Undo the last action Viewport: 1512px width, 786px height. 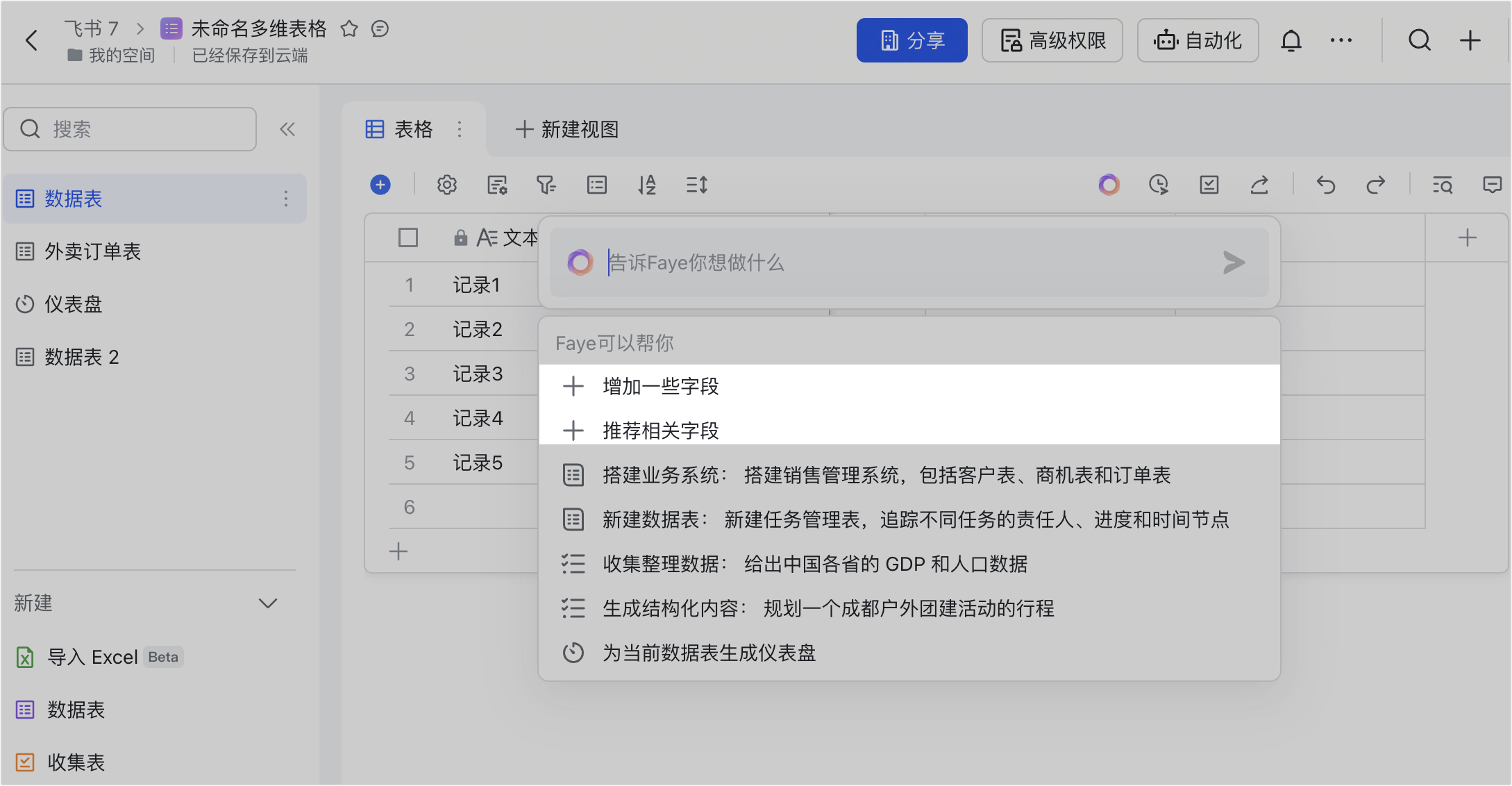1326,185
